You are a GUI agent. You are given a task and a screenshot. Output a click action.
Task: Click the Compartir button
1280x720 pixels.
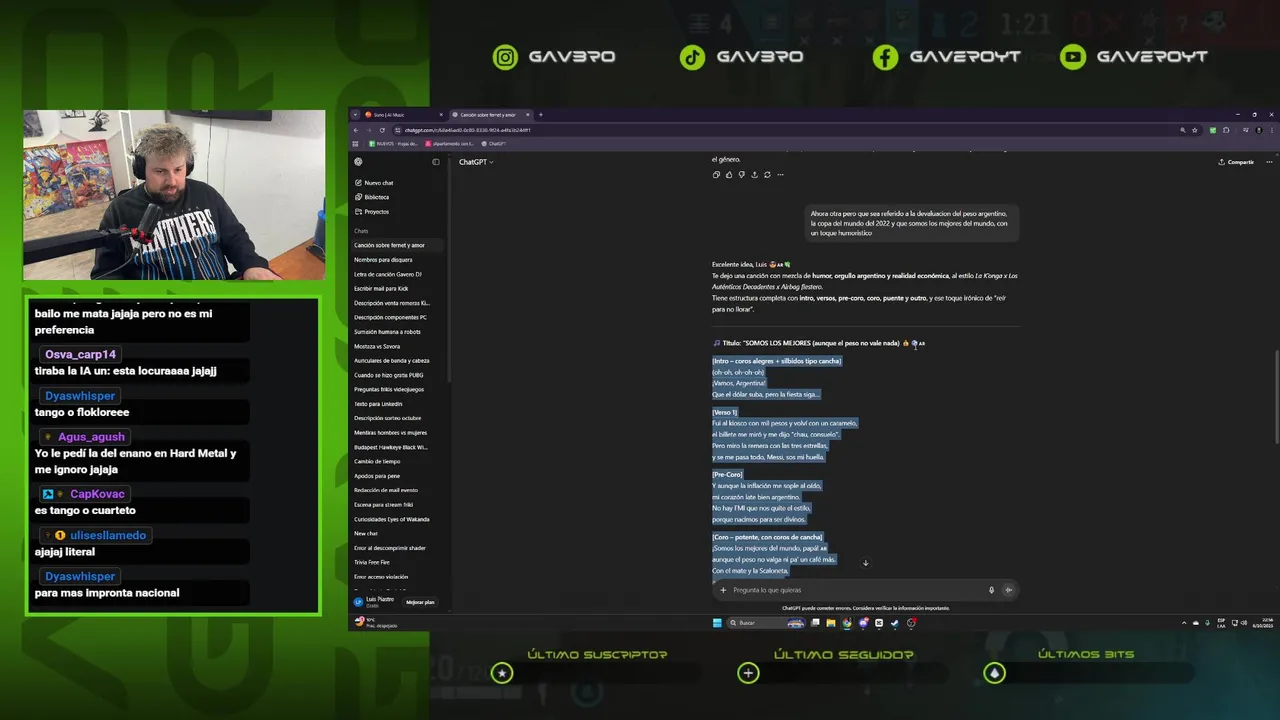coord(1236,162)
